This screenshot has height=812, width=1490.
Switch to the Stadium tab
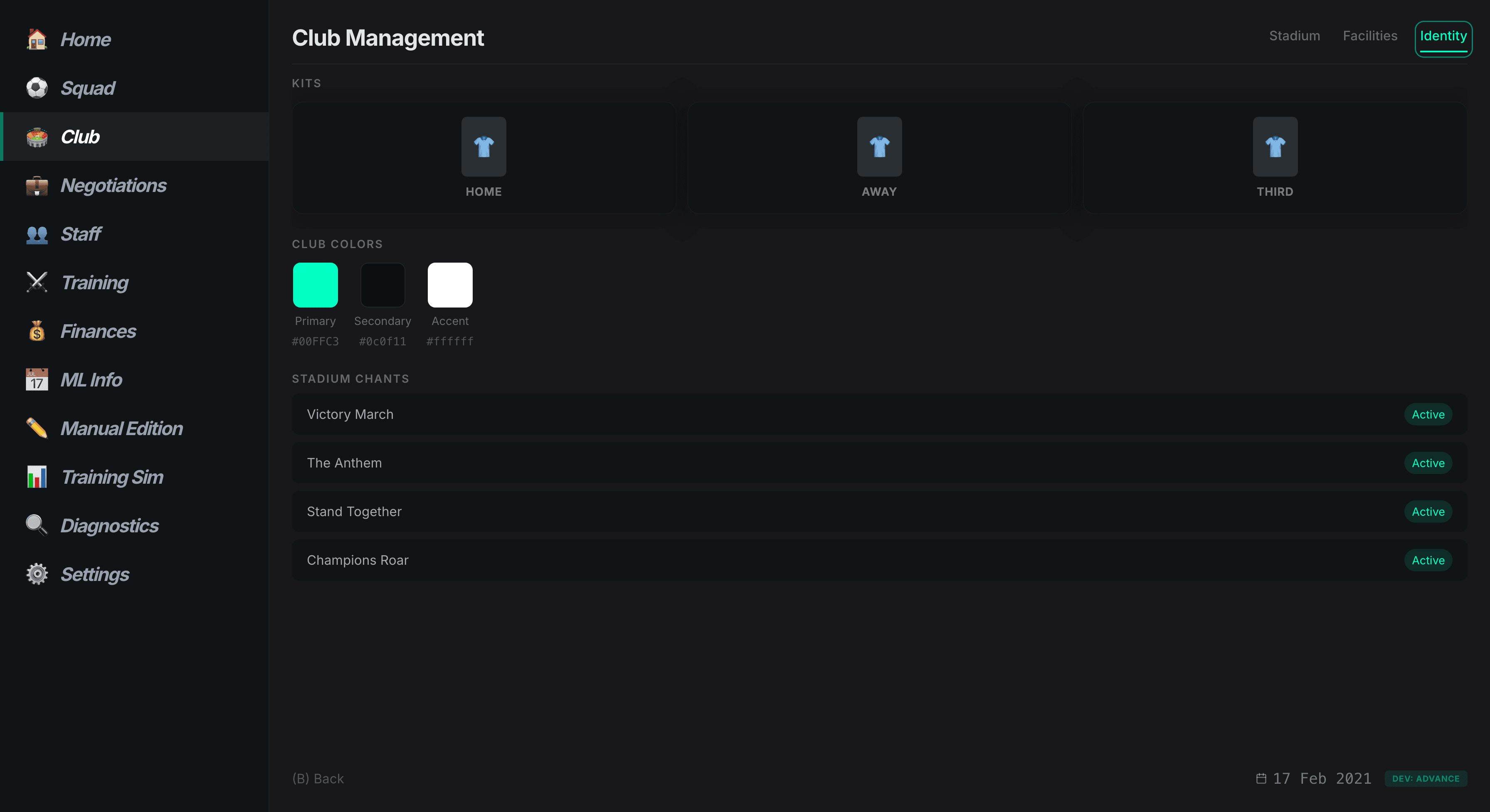1295,36
